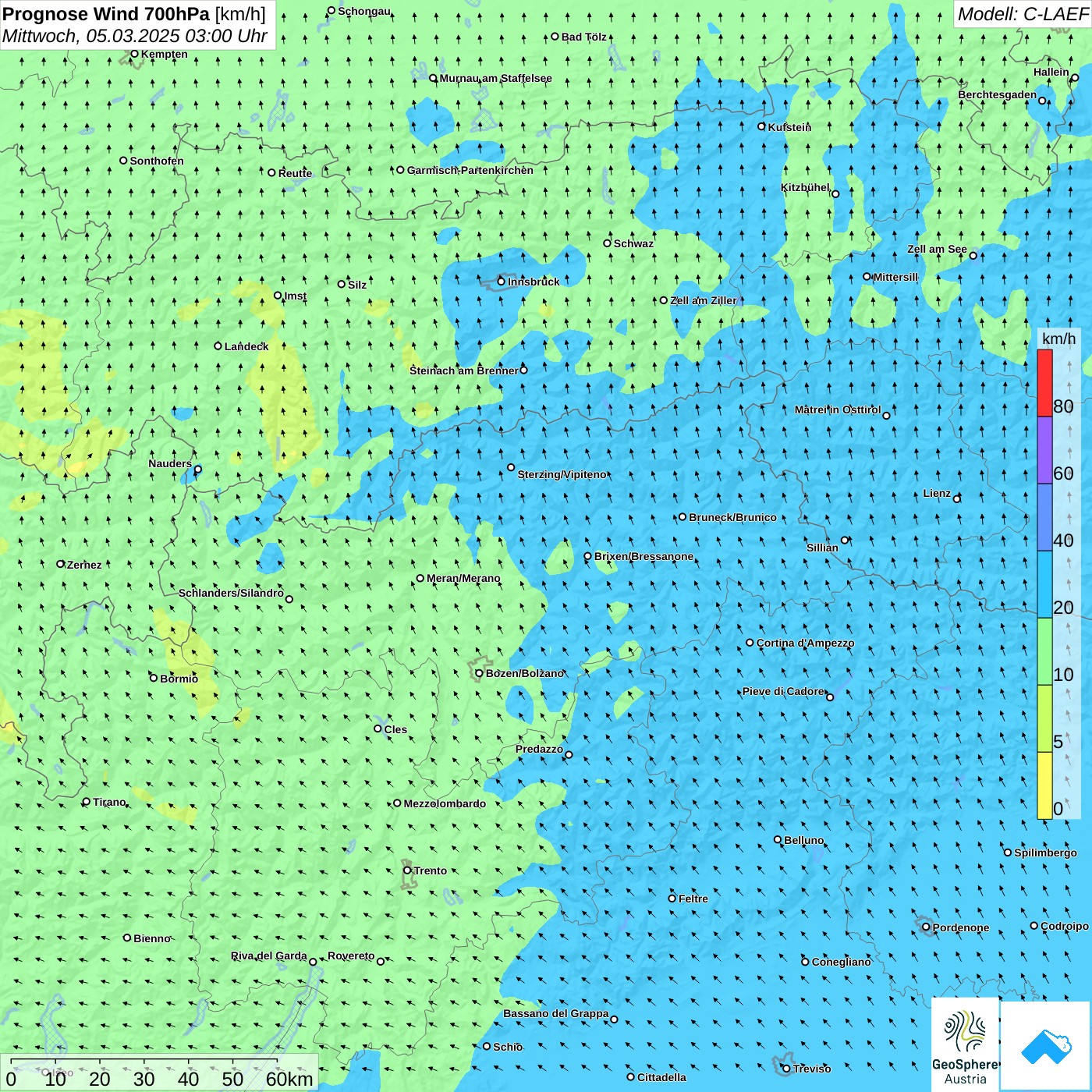Click the Riva del Garda label
Screen dimensions: 1092x1092
pos(269,955)
